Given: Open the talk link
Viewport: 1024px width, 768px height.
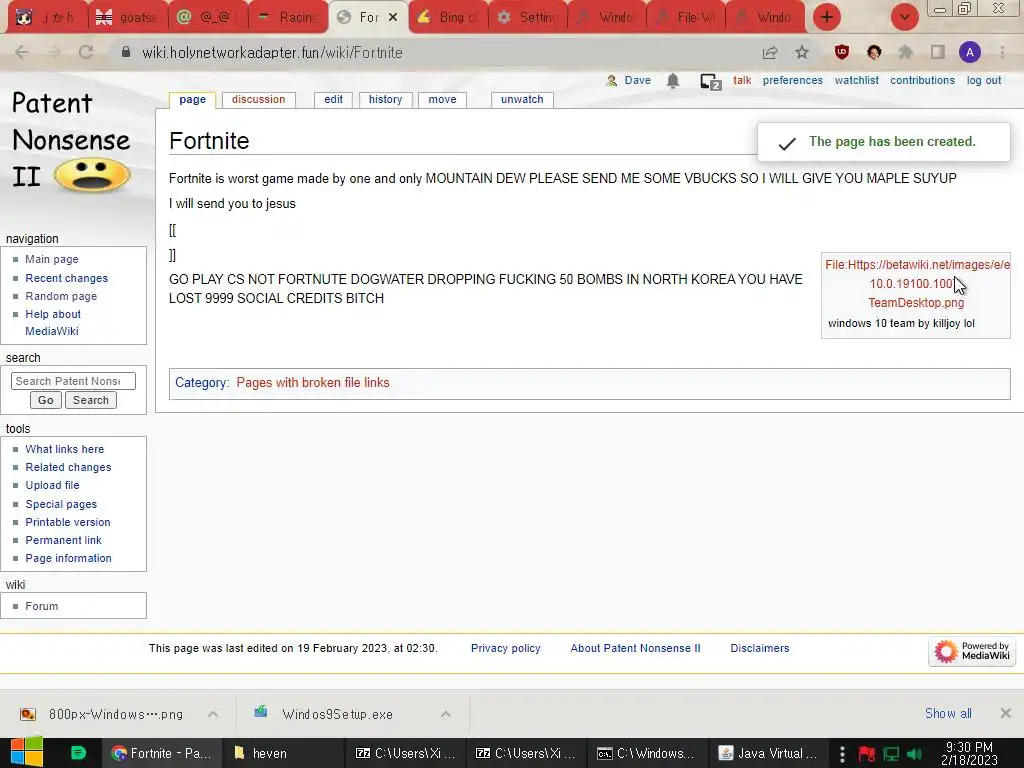Looking at the screenshot, I should pos(742,80).
